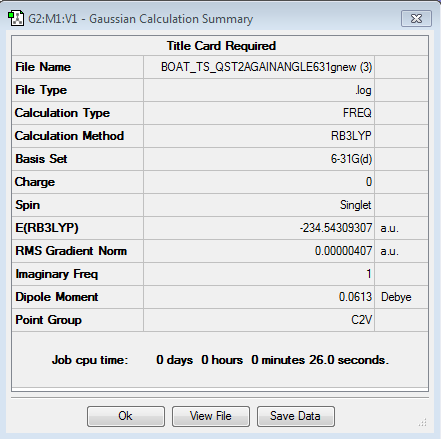Open the log with View File
The image size is (441, 439).
[211, 416]
